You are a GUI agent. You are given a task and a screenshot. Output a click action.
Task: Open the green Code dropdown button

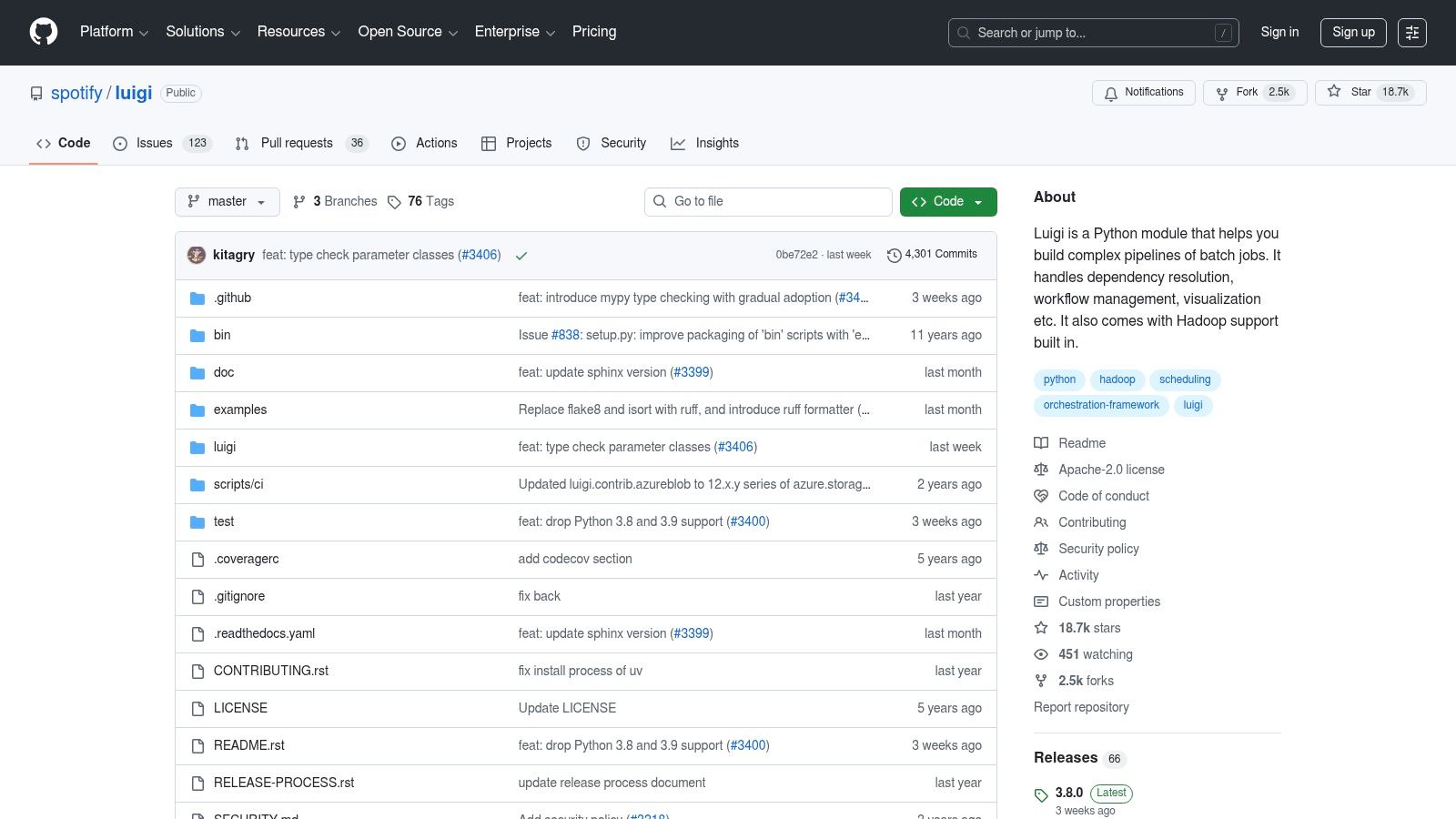[x=948, y=202]
